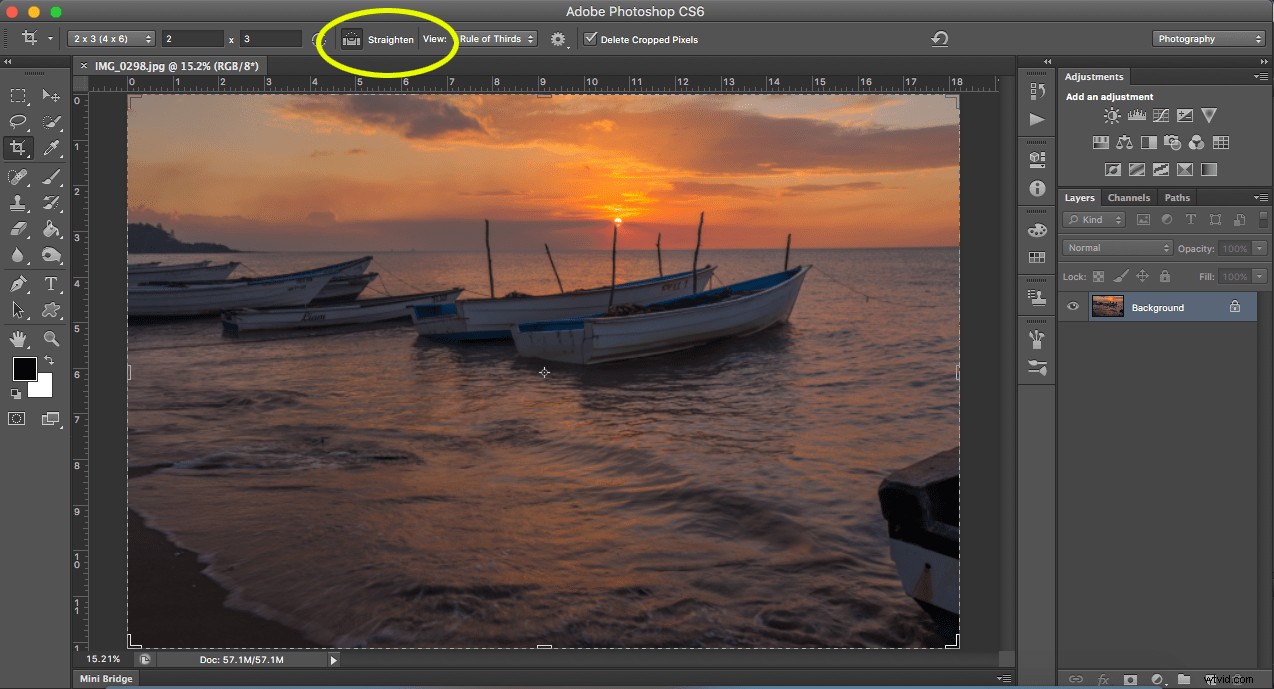Add a Curves adjustment
The height and width of the screenshot is (689, 1274).
(1160, 114)
